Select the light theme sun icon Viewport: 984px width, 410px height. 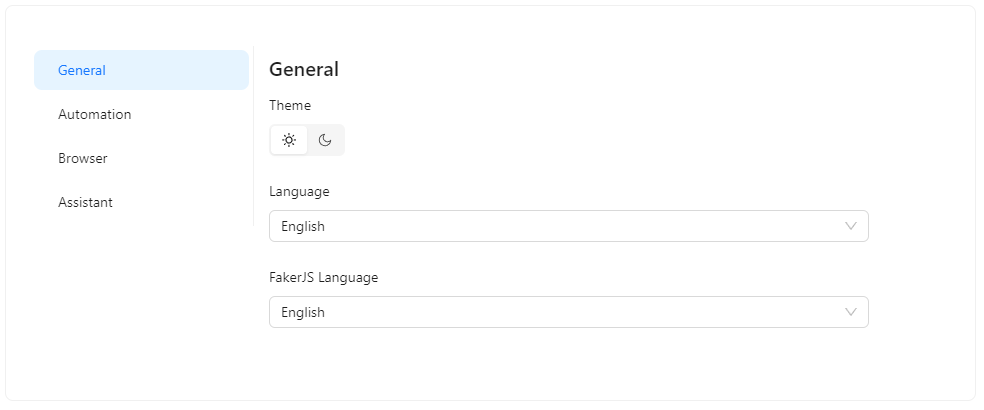click(x=289, y=140)
